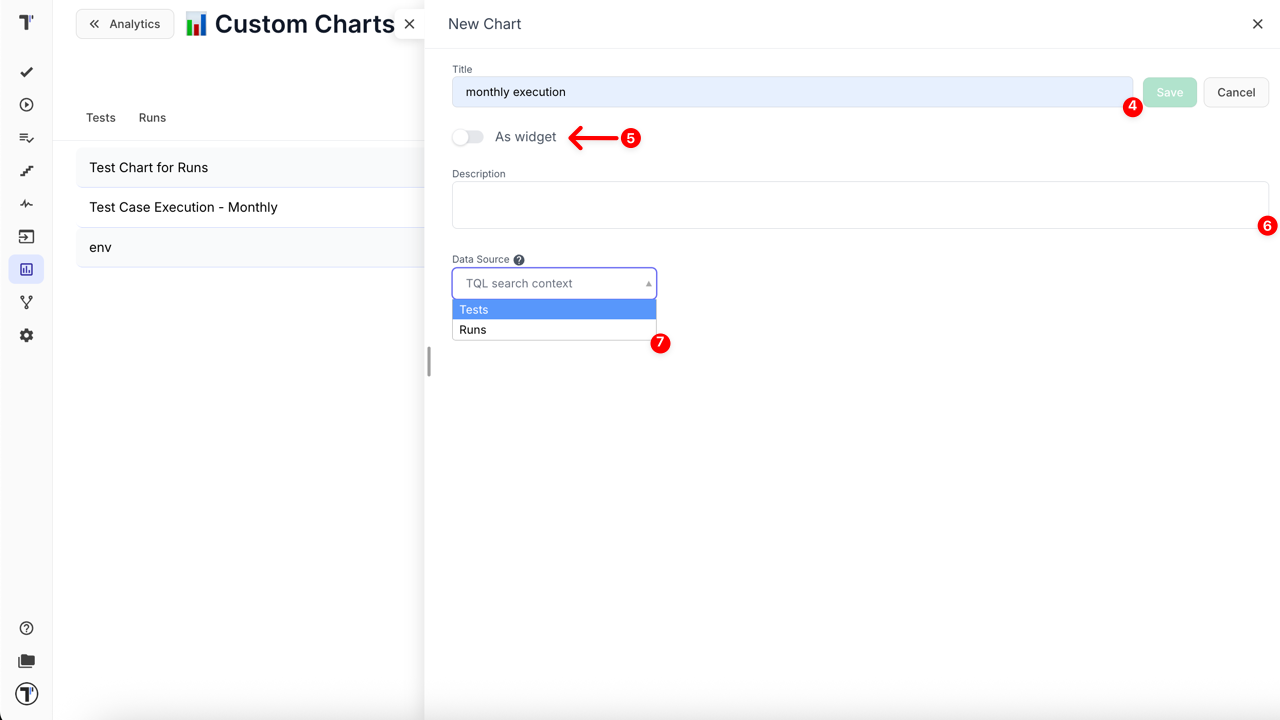Open the Data Source TQL search context dropdown
The width and height of the screenshot is (1280, 720).
click(x=554, y=284)
